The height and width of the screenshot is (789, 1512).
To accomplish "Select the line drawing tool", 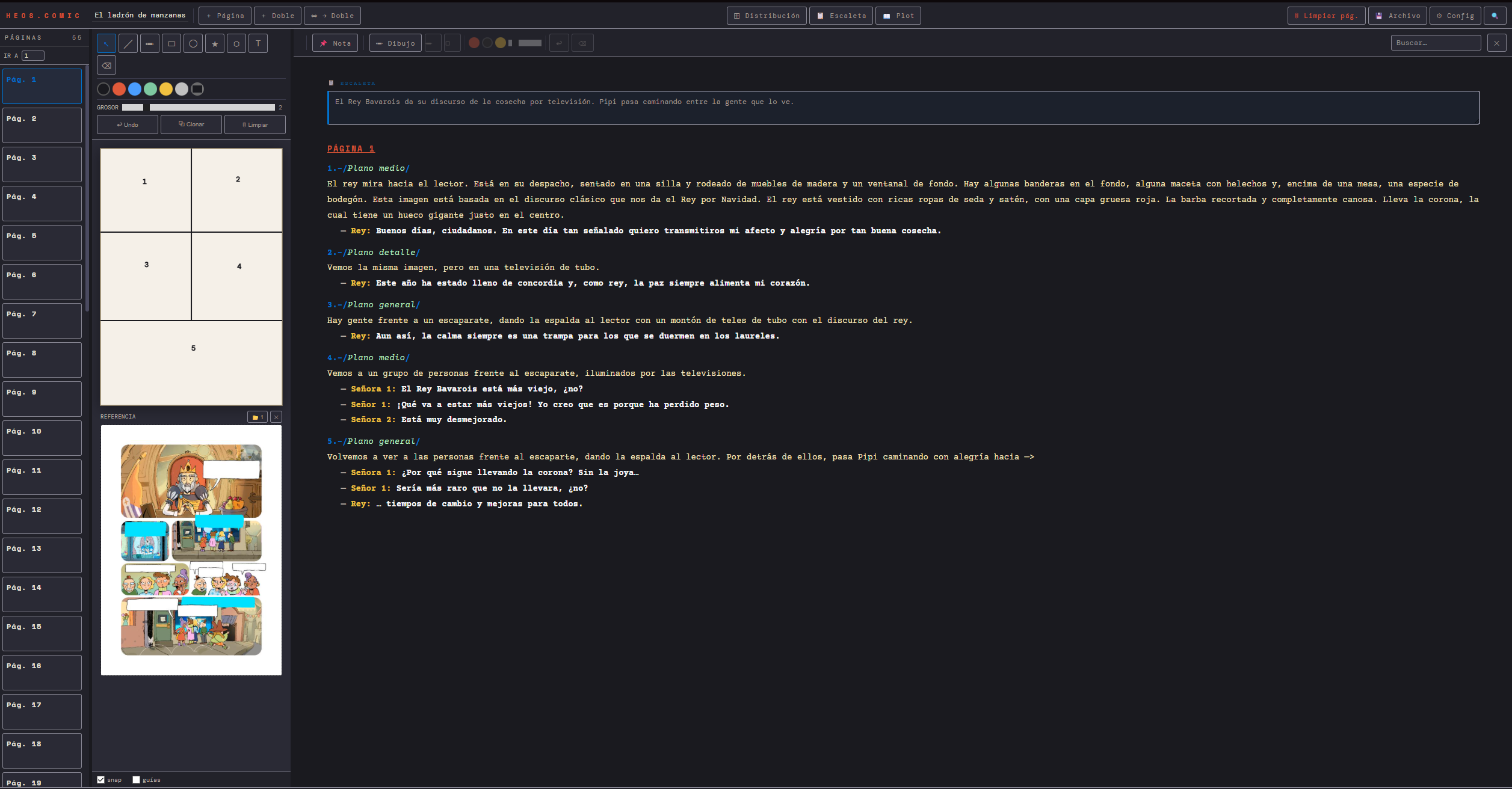I will click(128, 43).
